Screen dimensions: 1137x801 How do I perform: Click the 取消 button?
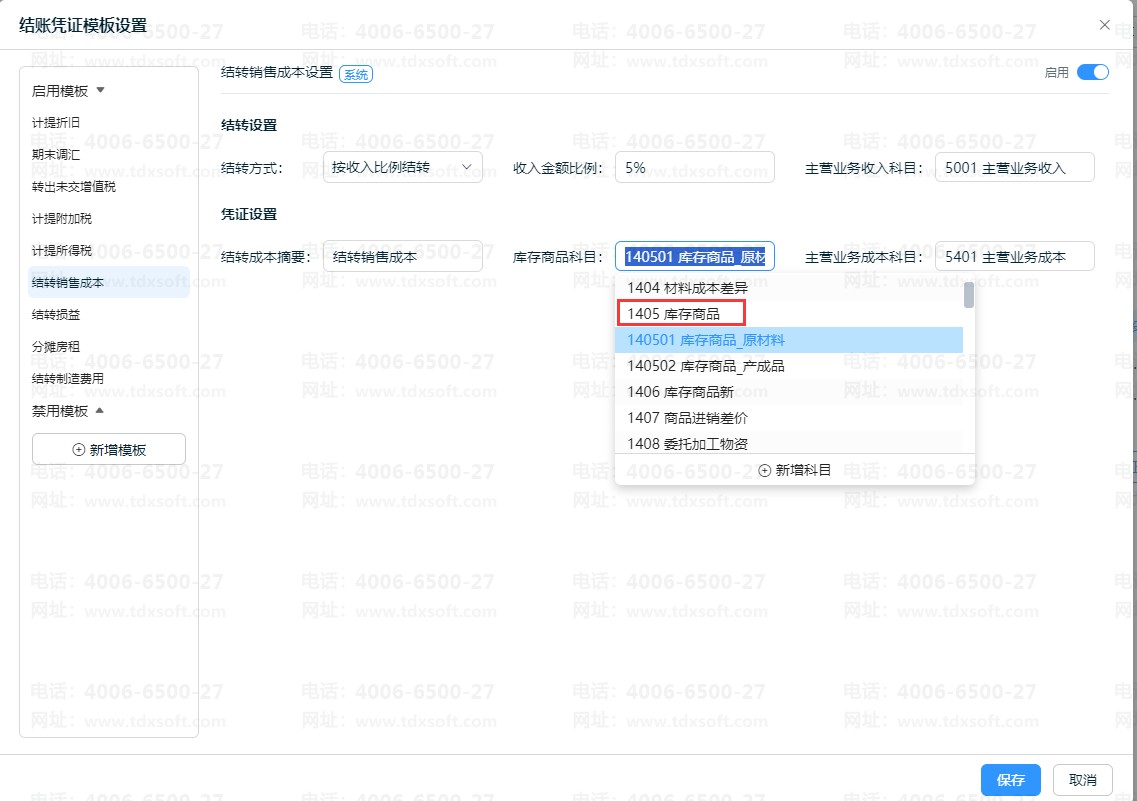coord(1083,780)
